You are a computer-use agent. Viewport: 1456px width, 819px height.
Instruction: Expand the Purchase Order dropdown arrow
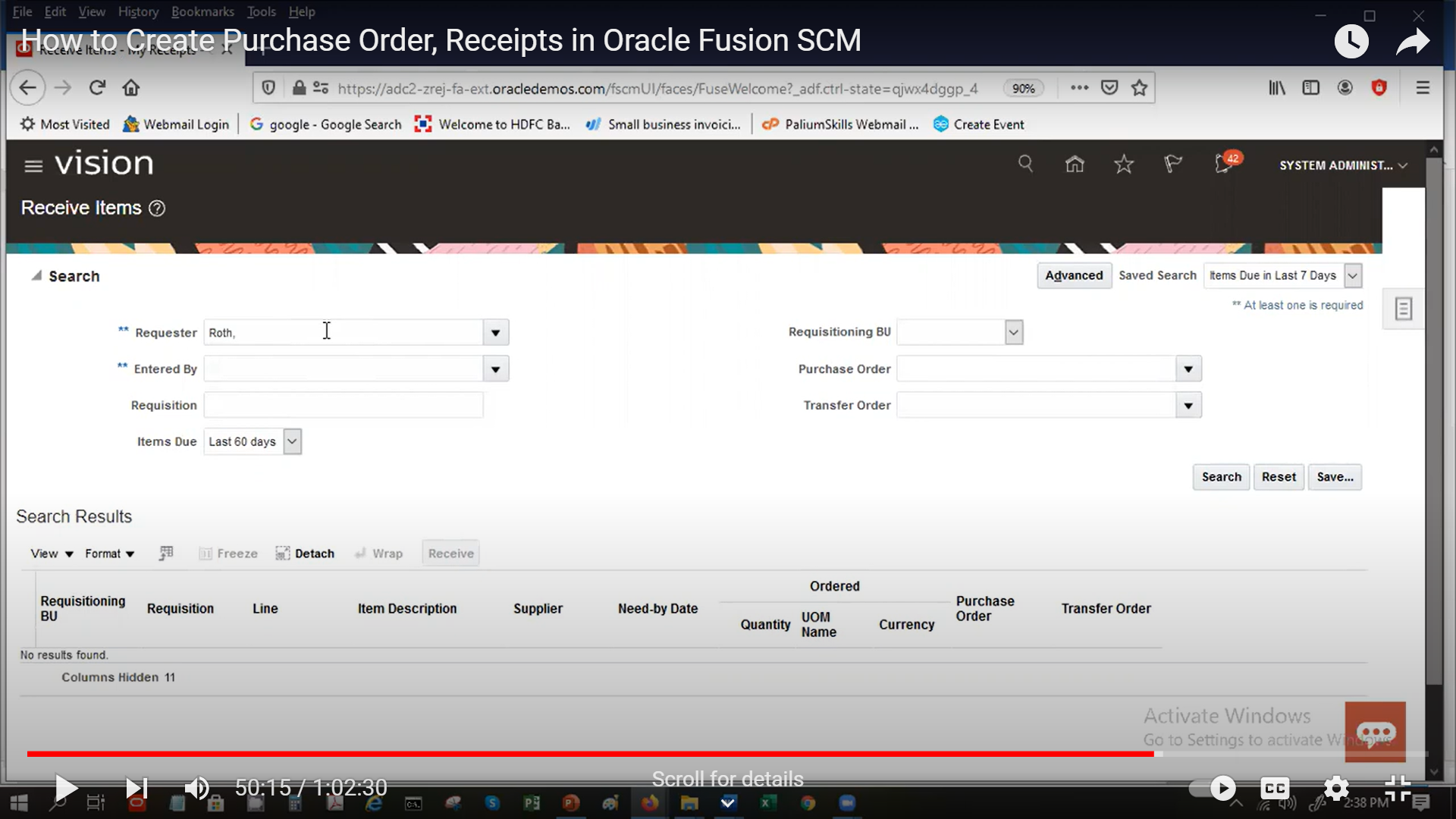1188,369
